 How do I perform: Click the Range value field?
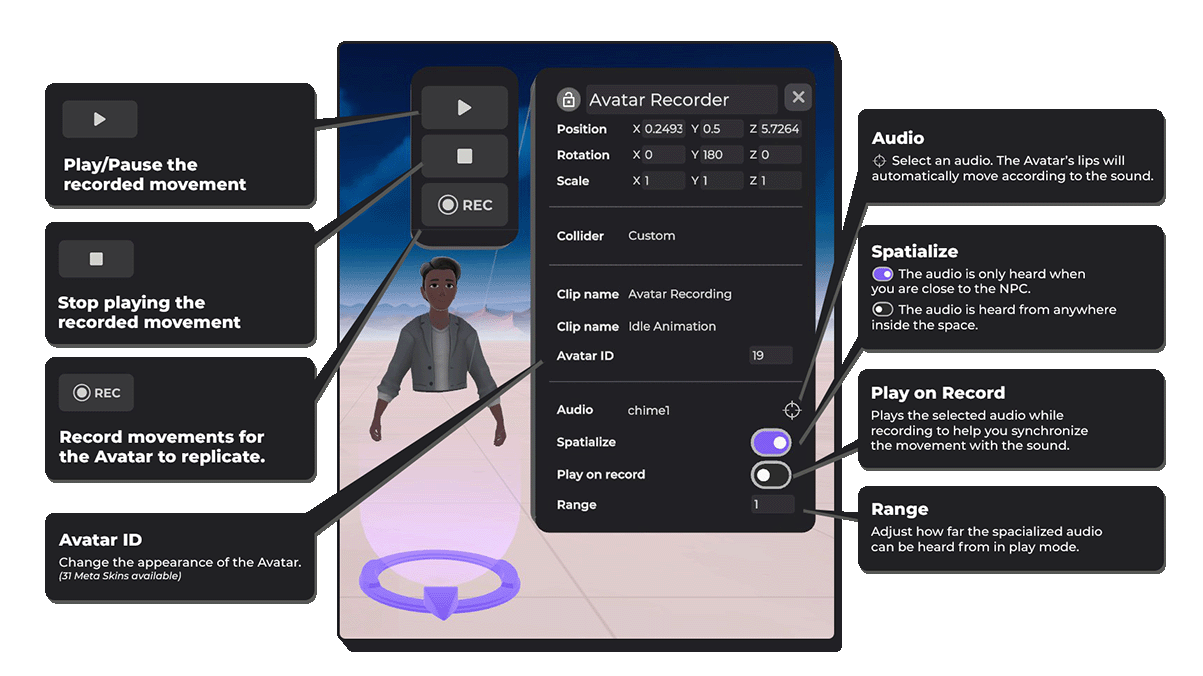click(x=773, y=505)
